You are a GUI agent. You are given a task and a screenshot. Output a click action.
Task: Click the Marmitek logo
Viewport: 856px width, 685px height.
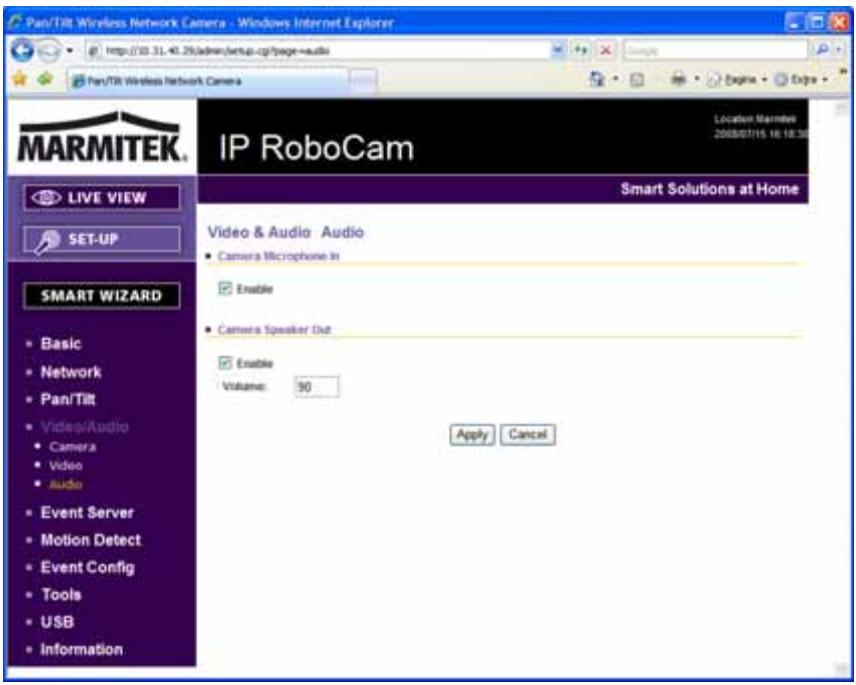click(103, 138)
